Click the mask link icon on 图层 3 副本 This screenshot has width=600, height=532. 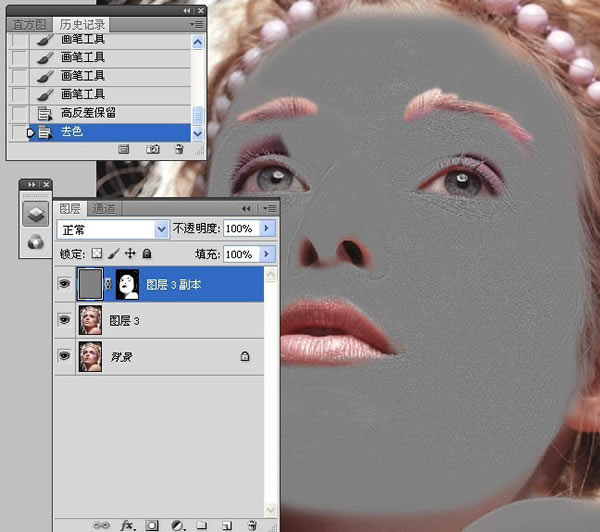[x=109, y=284]
